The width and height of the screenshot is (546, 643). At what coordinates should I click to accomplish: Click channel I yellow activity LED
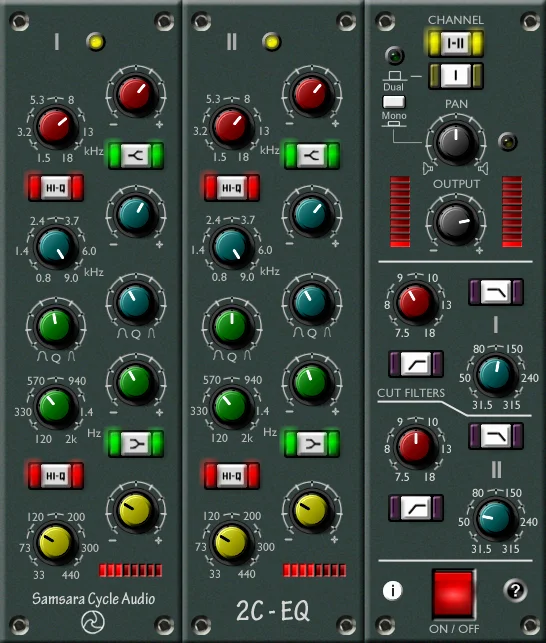click(x=96, y=42)
